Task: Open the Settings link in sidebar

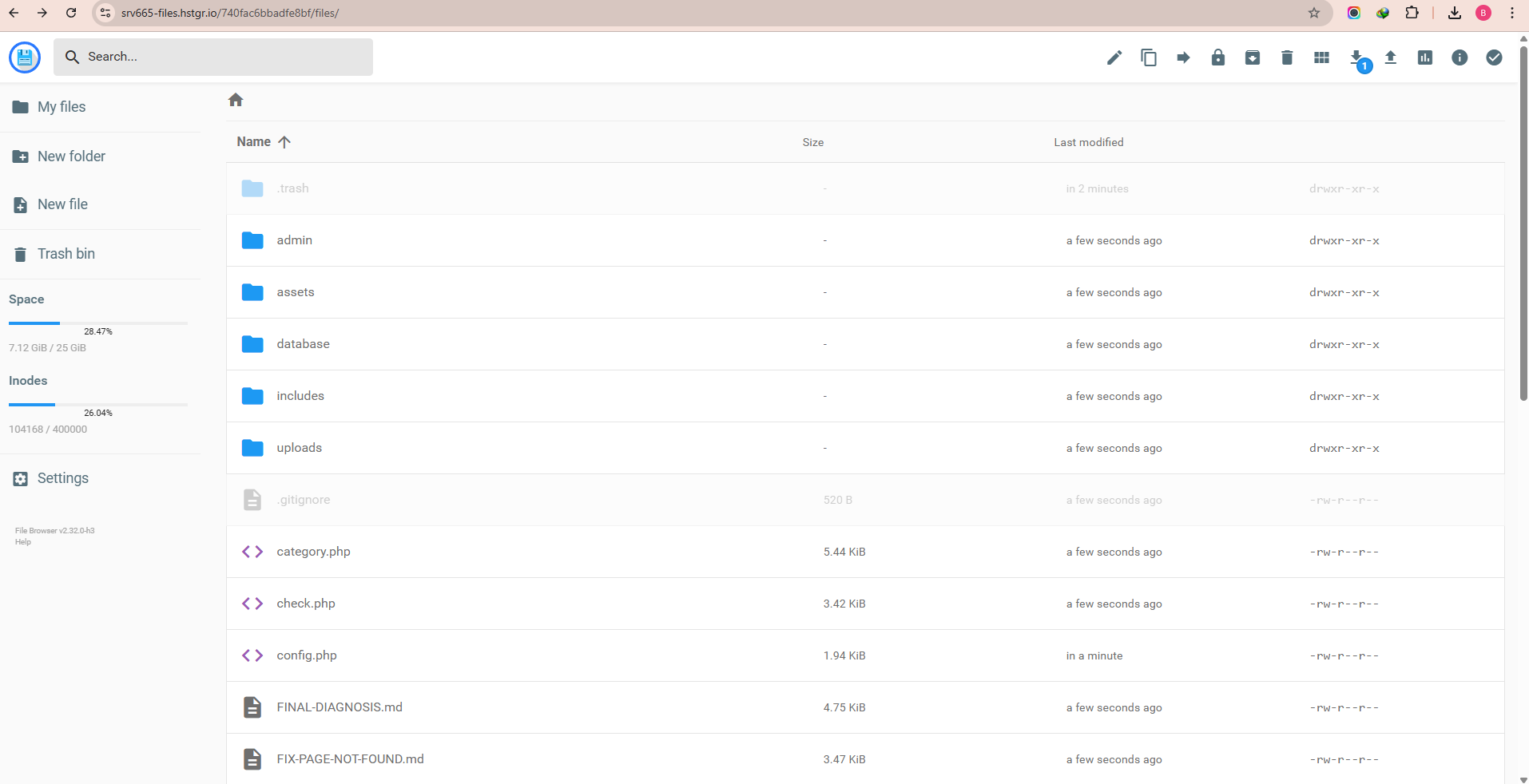Action: [62, 478]
